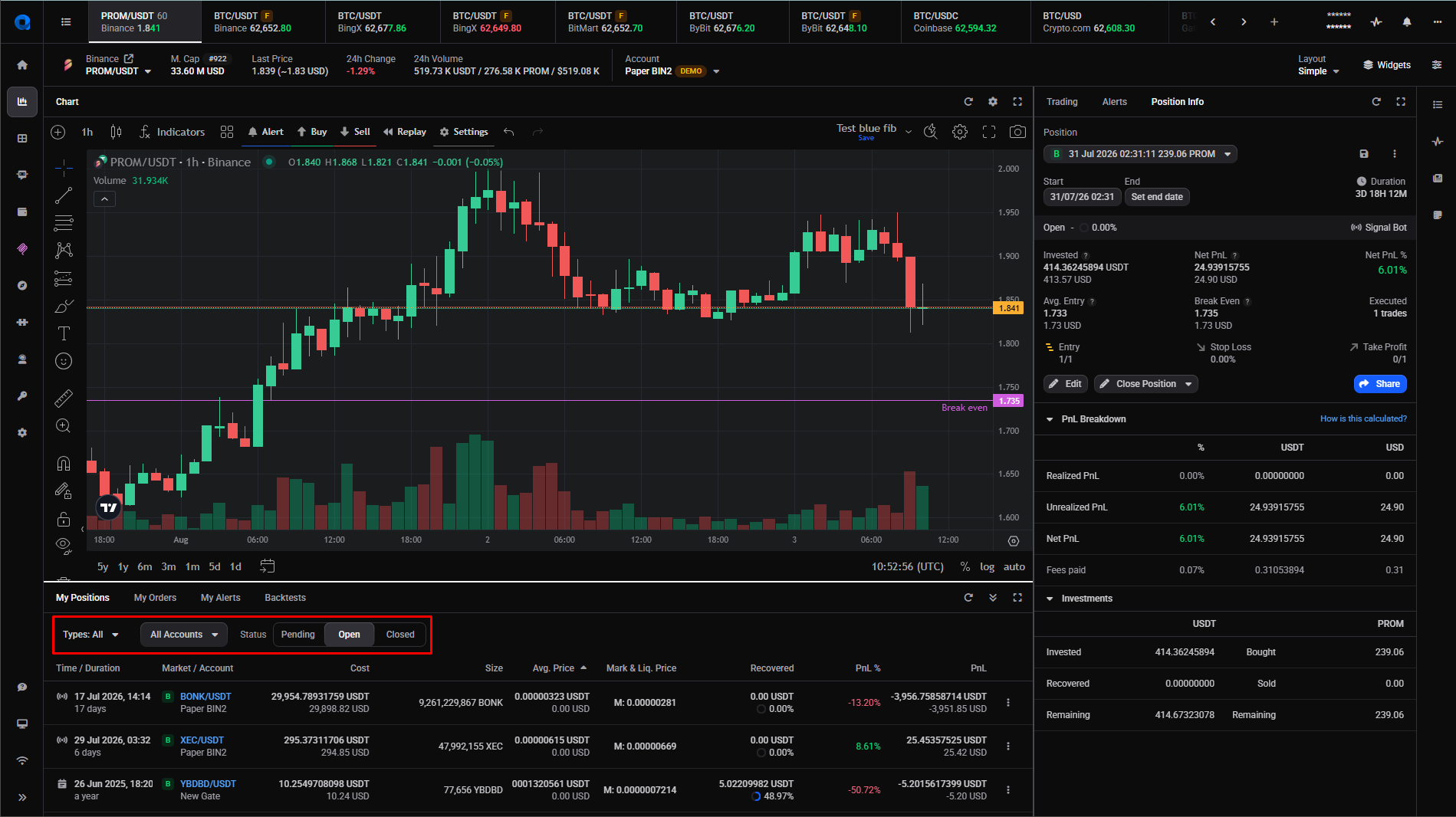Collapse the Investments section
The image size is (1456, 817).
coord(1050,599)
